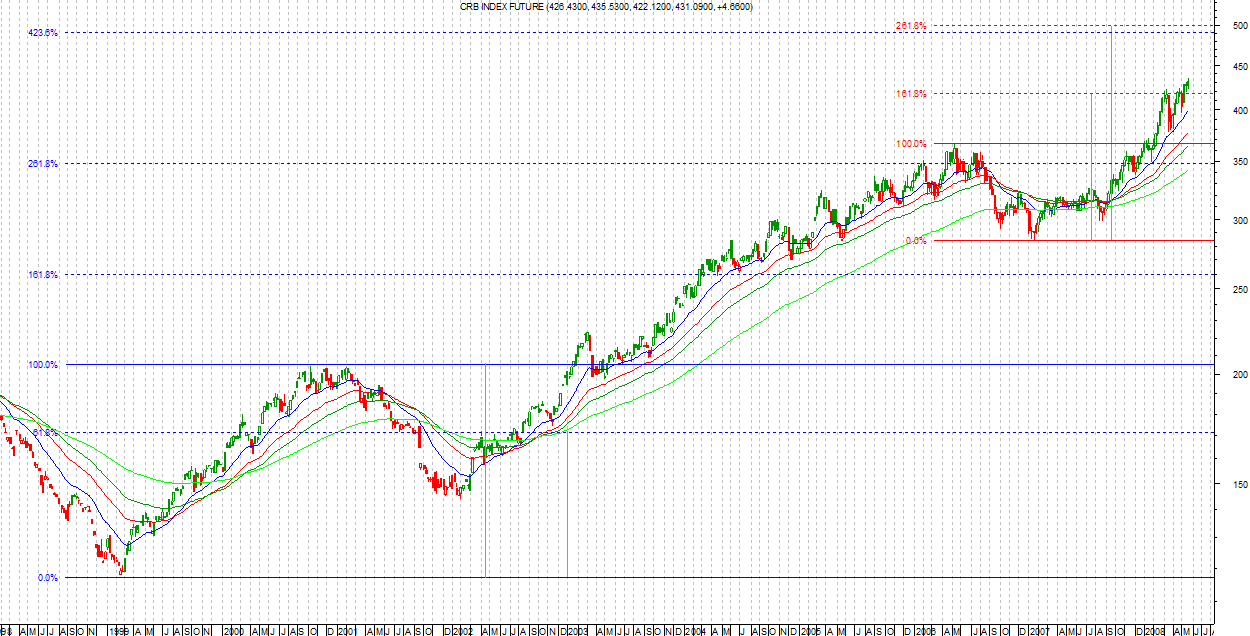The height and width of the screenshot is (636, 1250).
Task: Click the red 161.8% extension label
Action: [911, 93]
